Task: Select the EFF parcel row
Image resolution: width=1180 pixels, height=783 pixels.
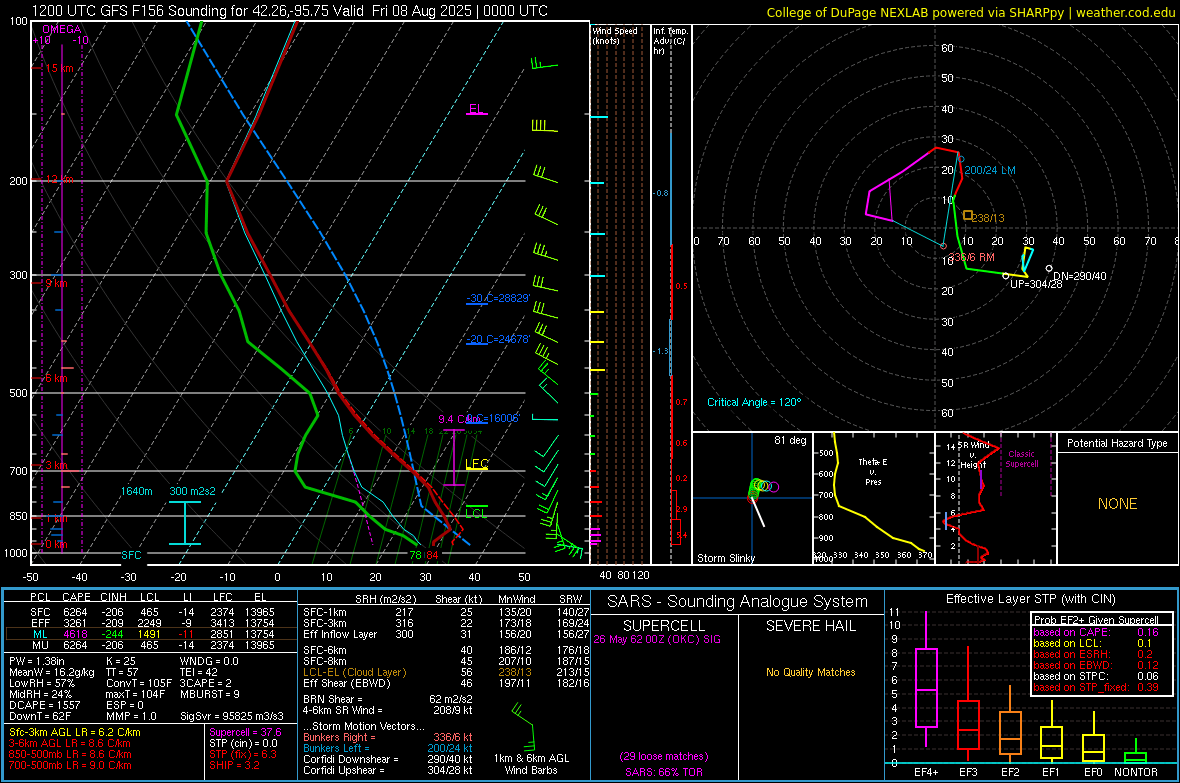Action: pyautogui.click(x=151, y=623)
